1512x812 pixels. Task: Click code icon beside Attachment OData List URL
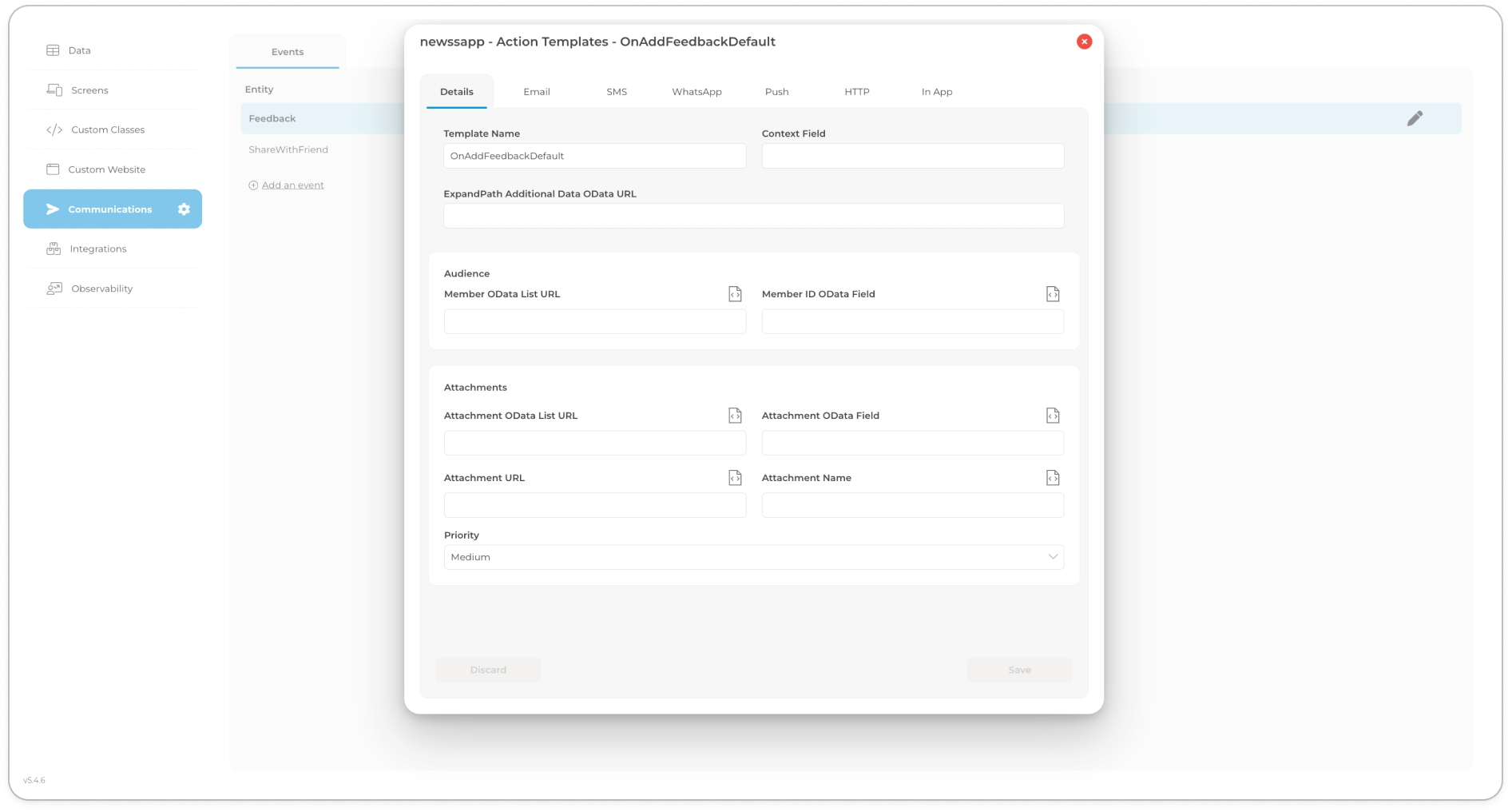(735, 416)
